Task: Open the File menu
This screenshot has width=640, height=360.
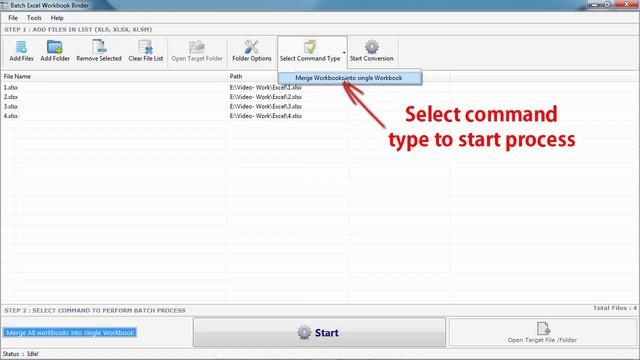Action: 13,18
